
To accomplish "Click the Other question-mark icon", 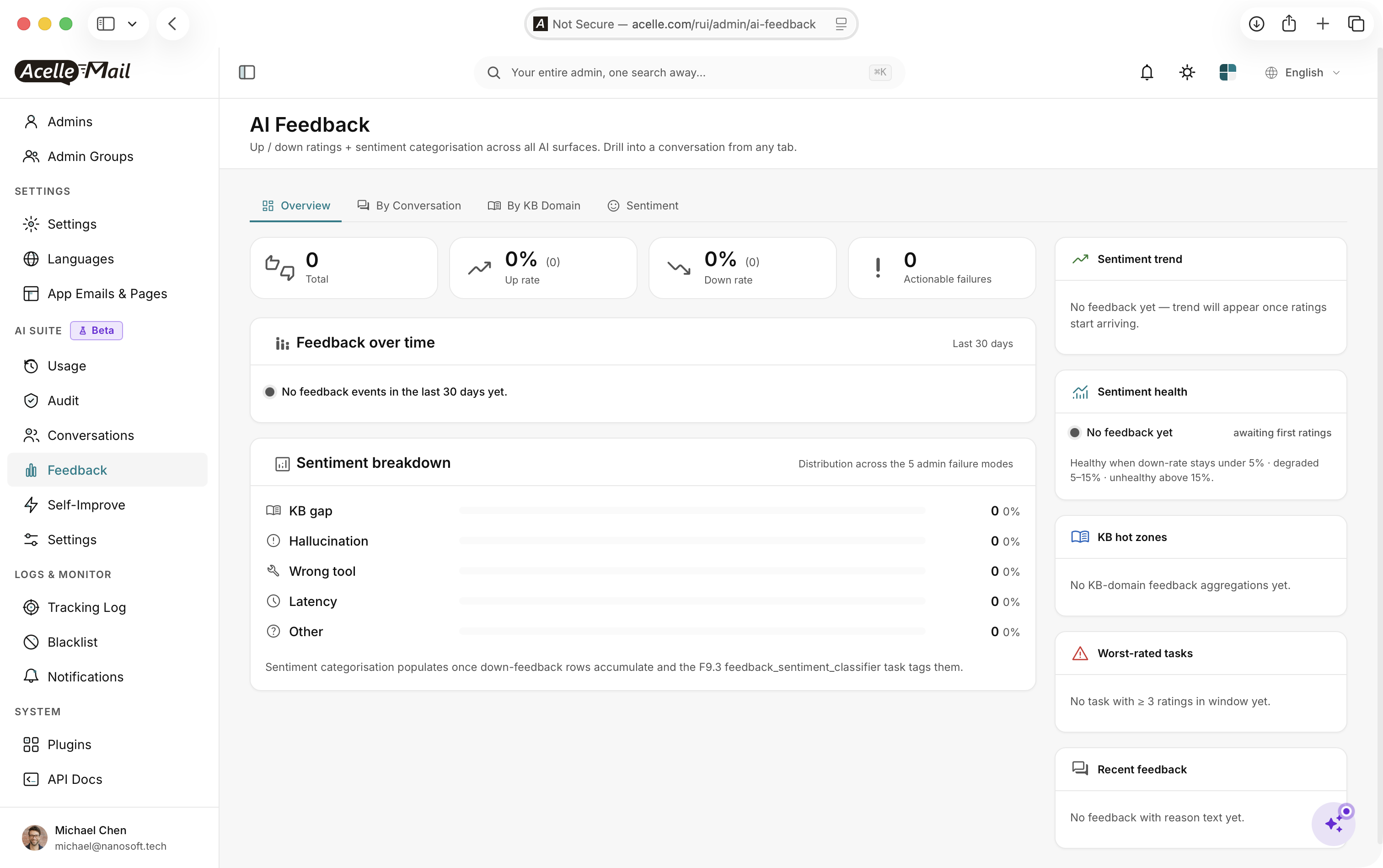I will coord(273,632).
